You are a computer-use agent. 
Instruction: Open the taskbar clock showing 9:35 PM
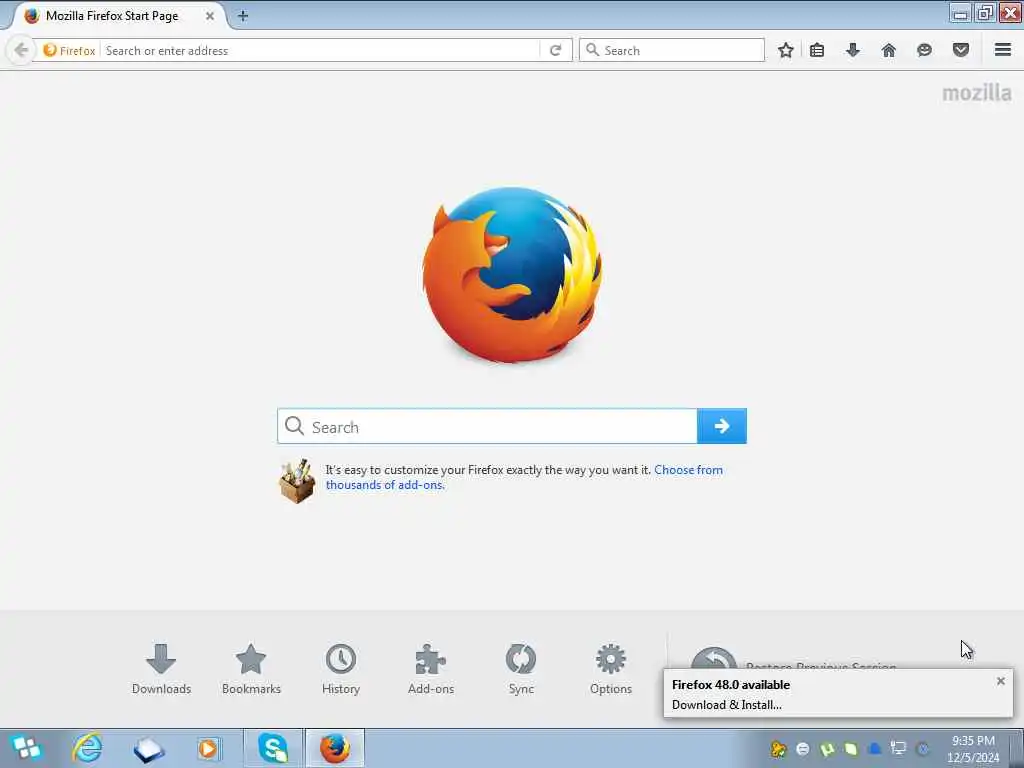pos(973,749)
